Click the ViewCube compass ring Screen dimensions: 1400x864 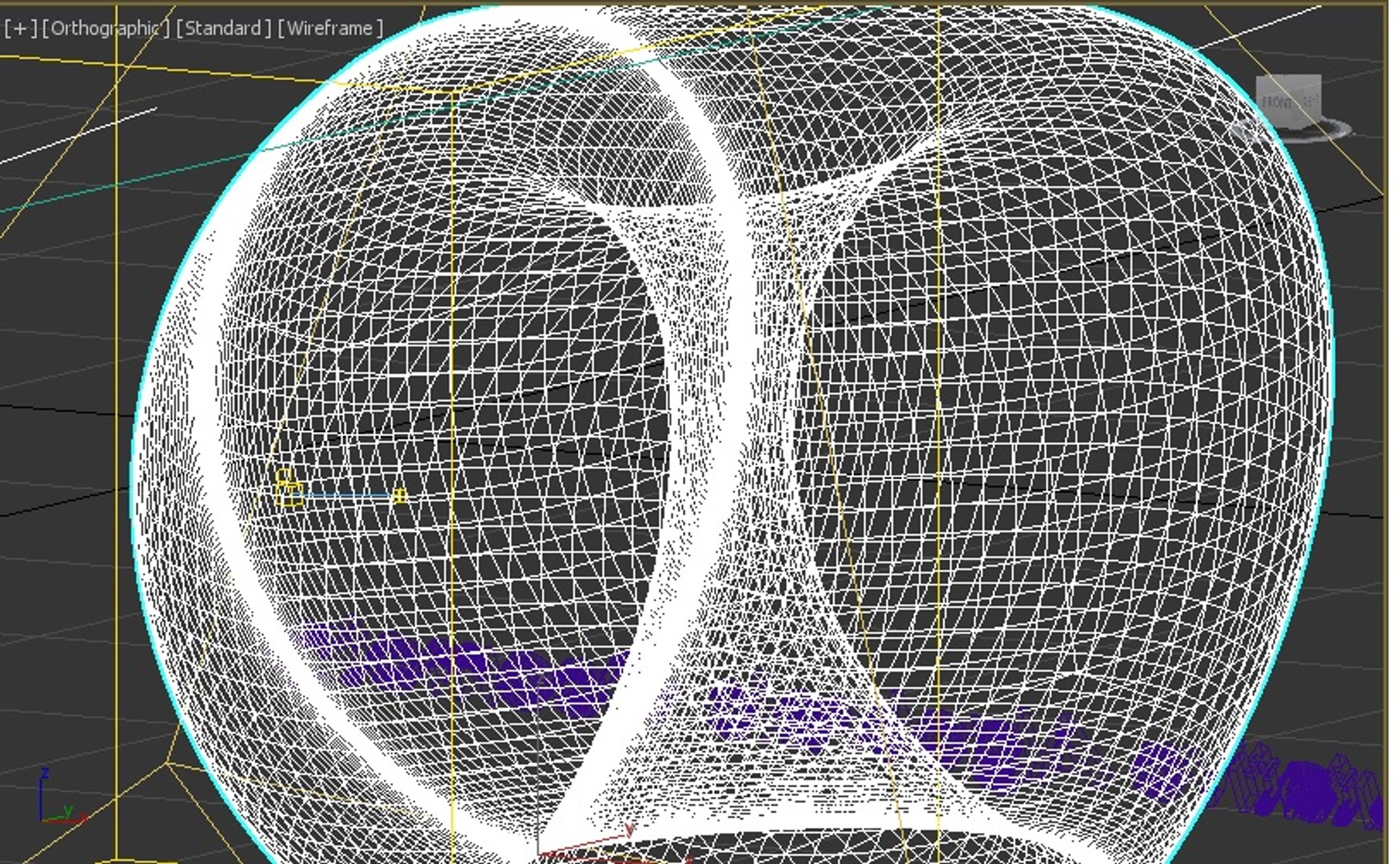click(1293, 129)
